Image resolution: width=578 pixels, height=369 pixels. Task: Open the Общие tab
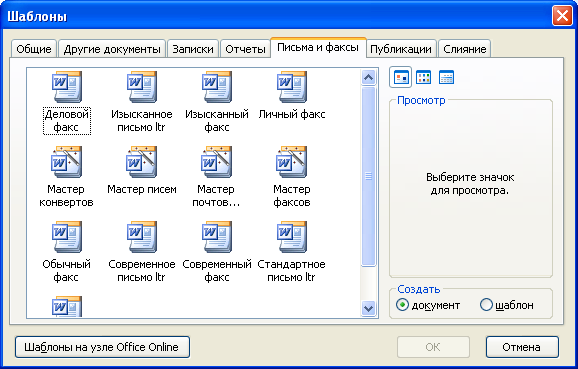[x=34, y=49]
